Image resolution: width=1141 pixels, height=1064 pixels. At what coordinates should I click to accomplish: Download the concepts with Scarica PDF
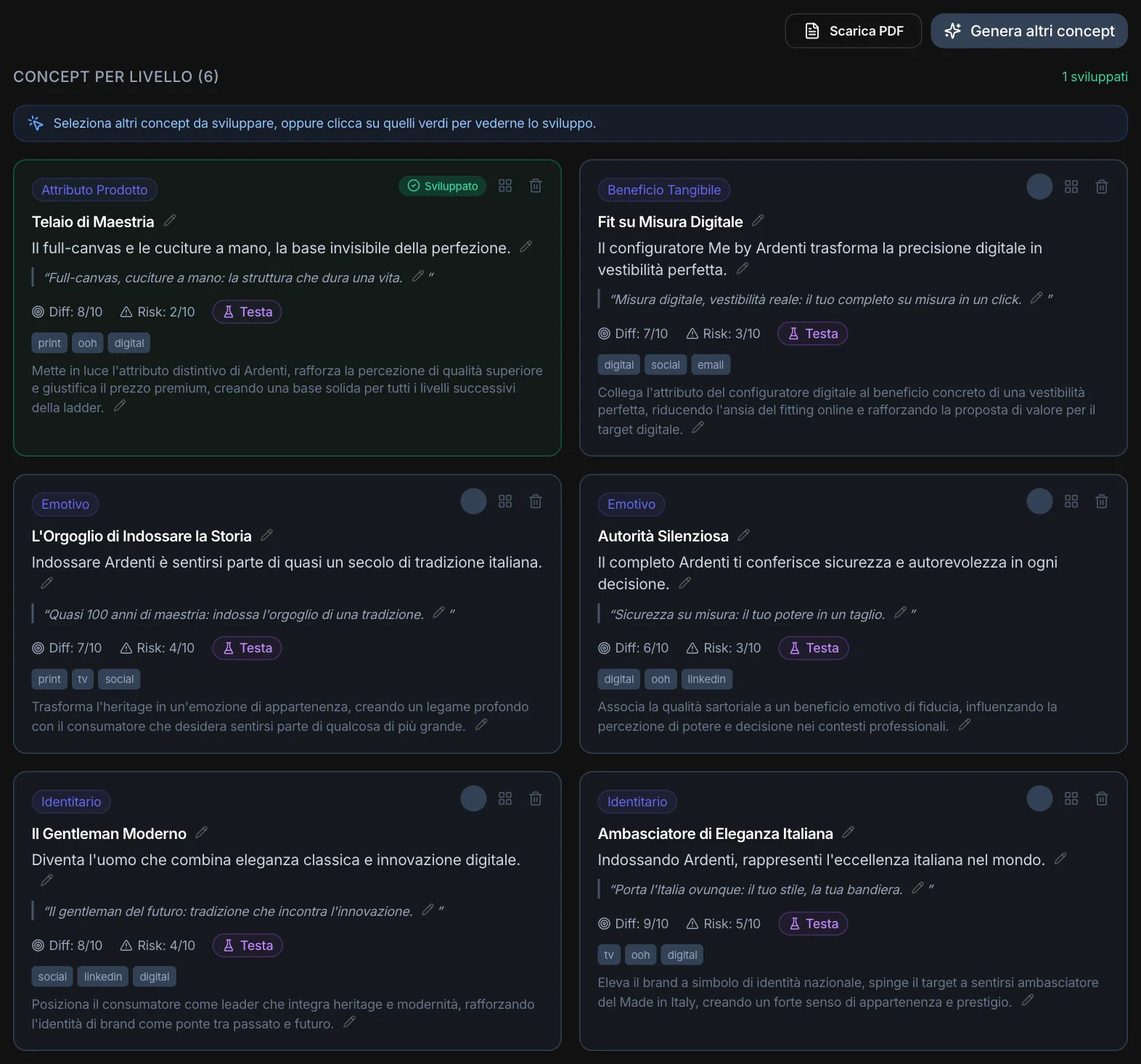pos(854,31)
